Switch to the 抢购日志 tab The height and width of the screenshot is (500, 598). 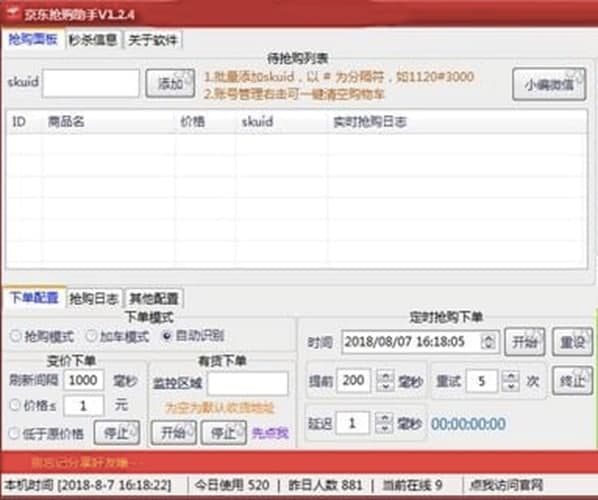(x=94, y=299)
